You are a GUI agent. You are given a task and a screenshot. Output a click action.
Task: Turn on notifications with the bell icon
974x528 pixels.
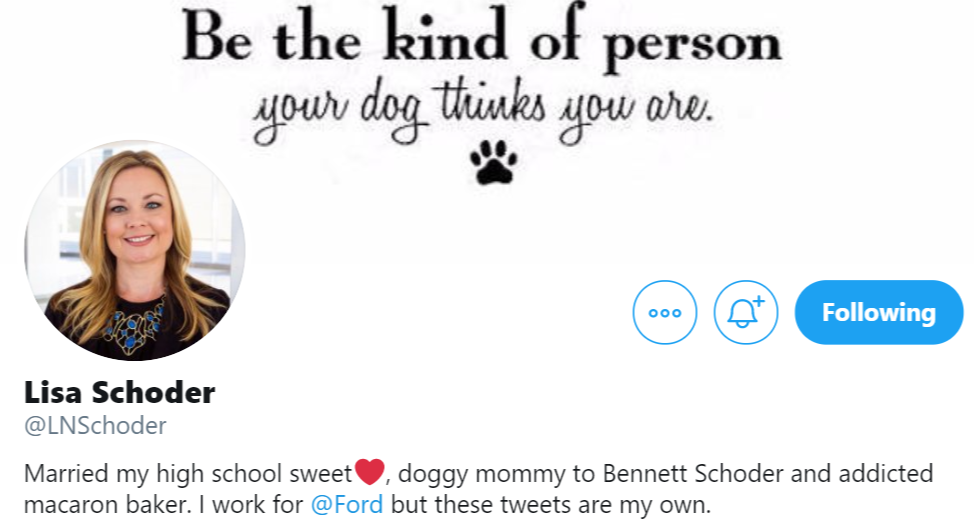(x=745, y=312)
